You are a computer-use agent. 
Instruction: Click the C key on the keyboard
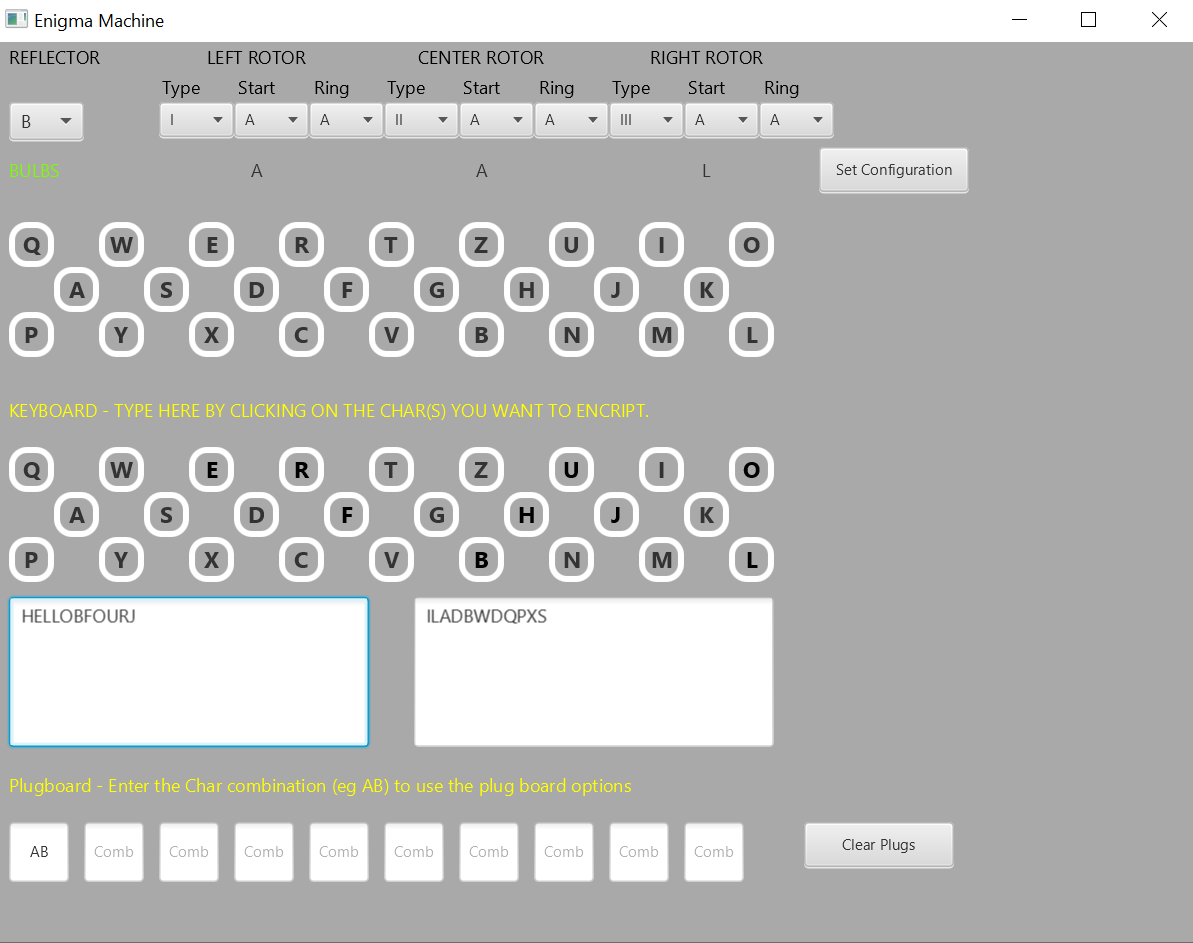[301, 559]
